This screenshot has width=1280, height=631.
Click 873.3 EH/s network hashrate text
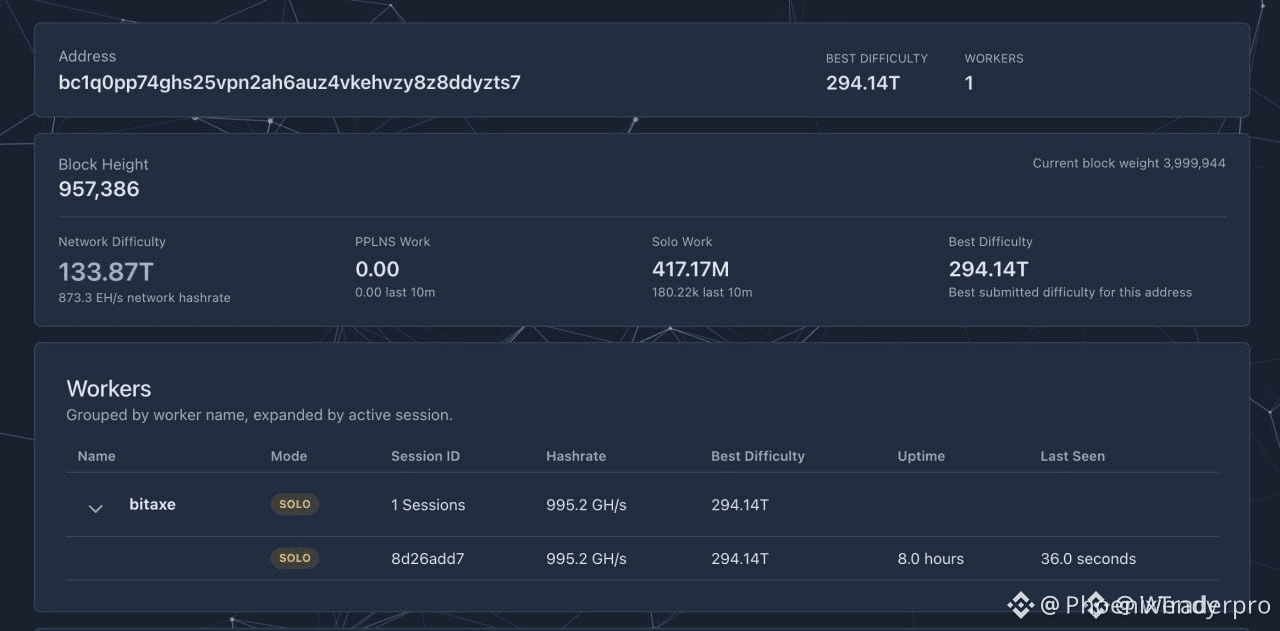(x=144, y=298)
